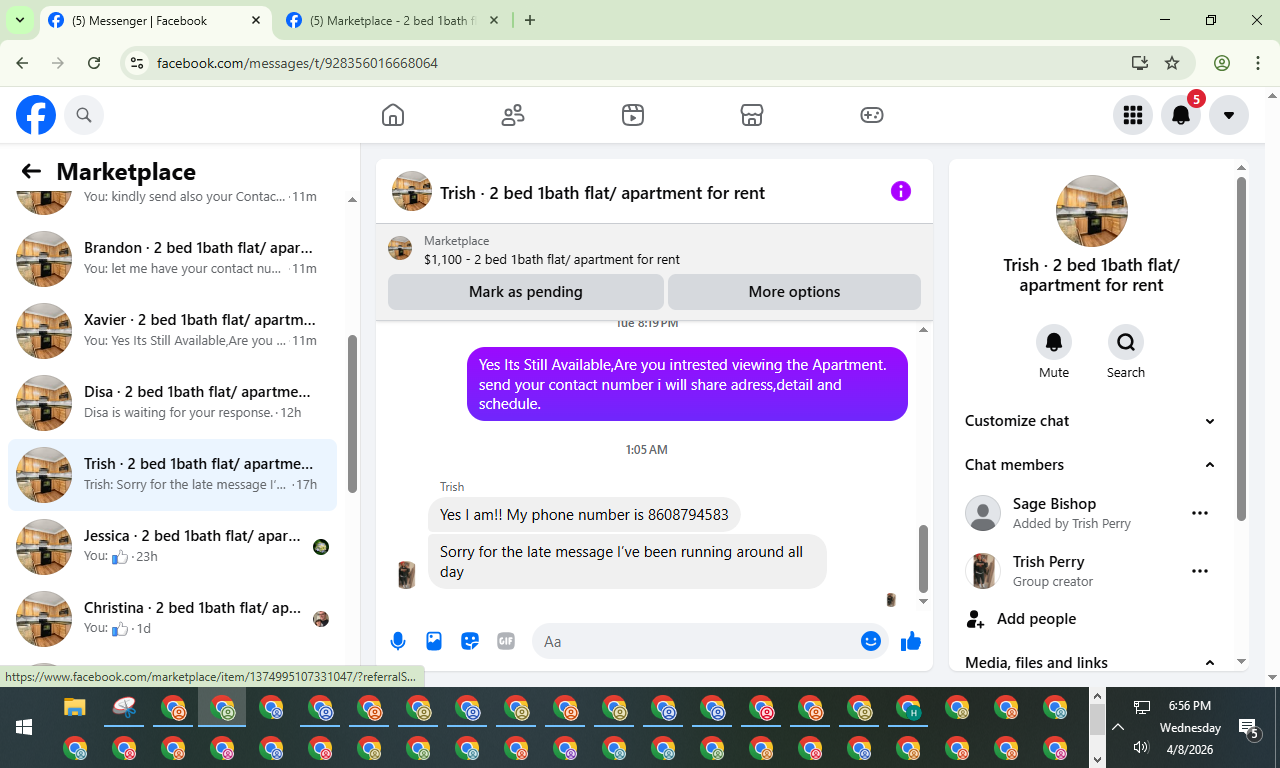Open Chrome three-dot menu

(x=1258, y=63)
